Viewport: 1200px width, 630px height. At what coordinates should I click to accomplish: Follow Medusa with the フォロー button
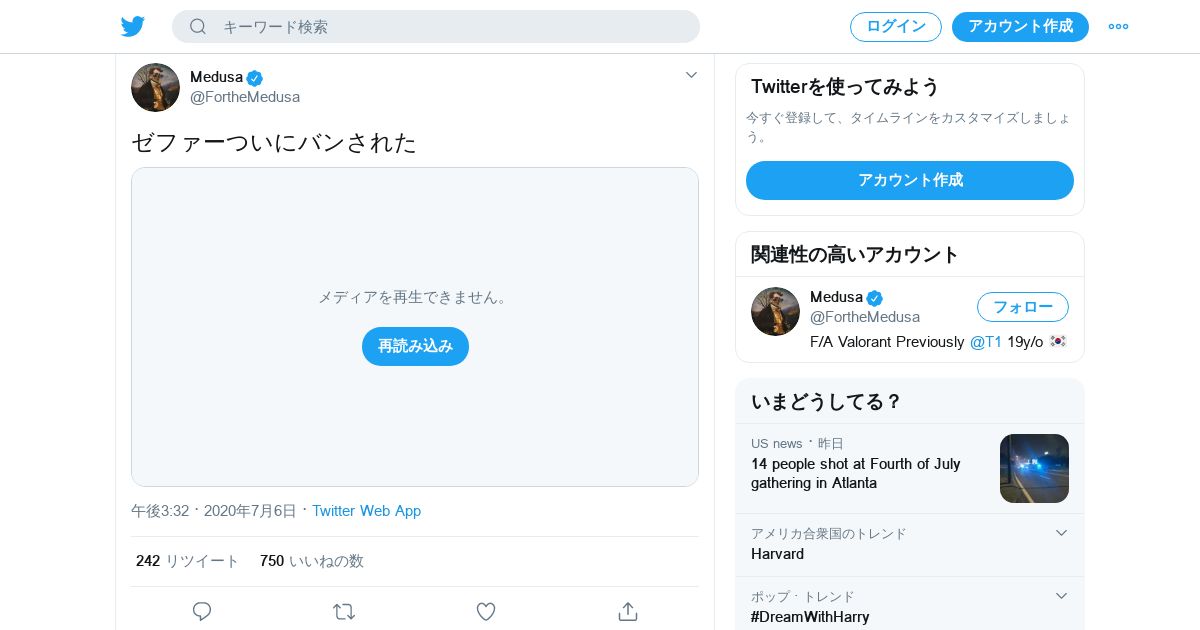coord(1022,307)
